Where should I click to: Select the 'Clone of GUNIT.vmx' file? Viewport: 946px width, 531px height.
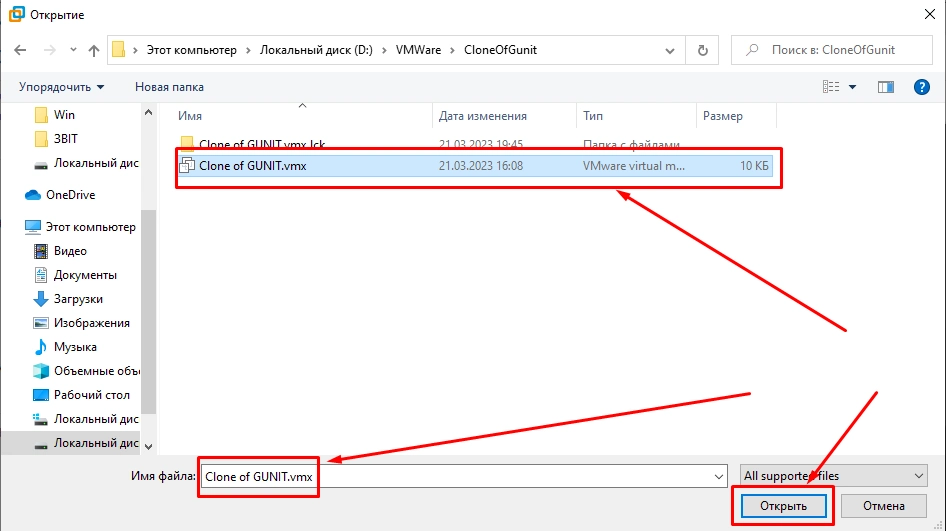click(474, 166)
